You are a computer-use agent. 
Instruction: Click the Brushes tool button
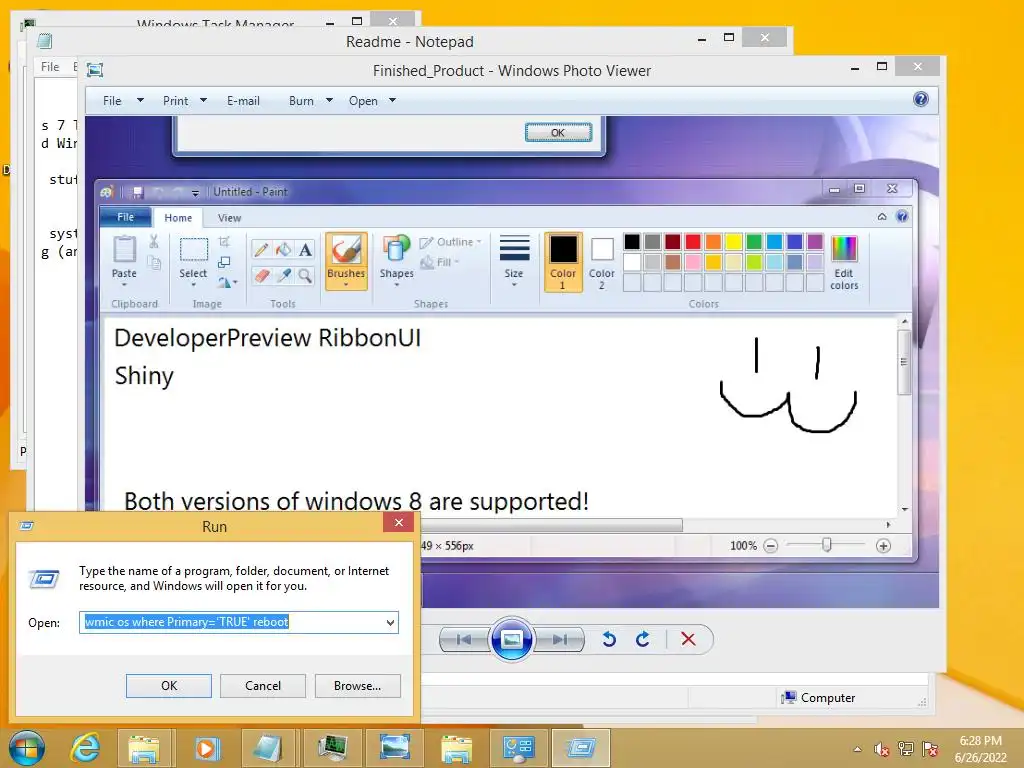(x=346, y=261)
